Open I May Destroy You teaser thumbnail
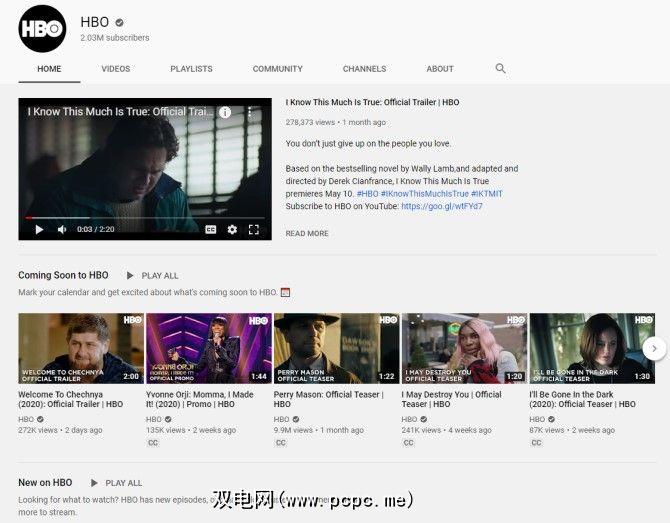This screenshot has height=523, width=670. [464, 348]
